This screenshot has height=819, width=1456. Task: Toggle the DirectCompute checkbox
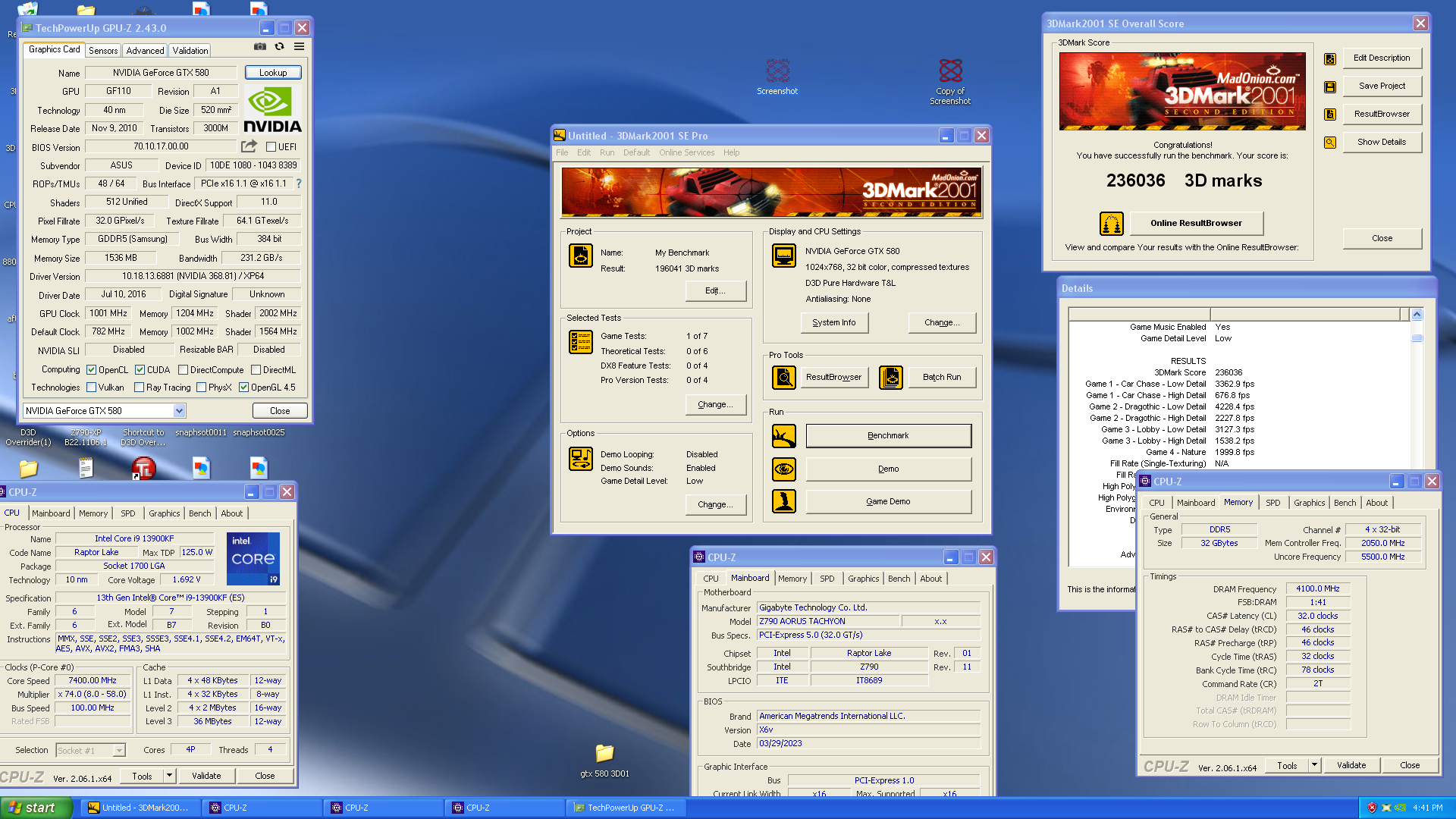183,370
